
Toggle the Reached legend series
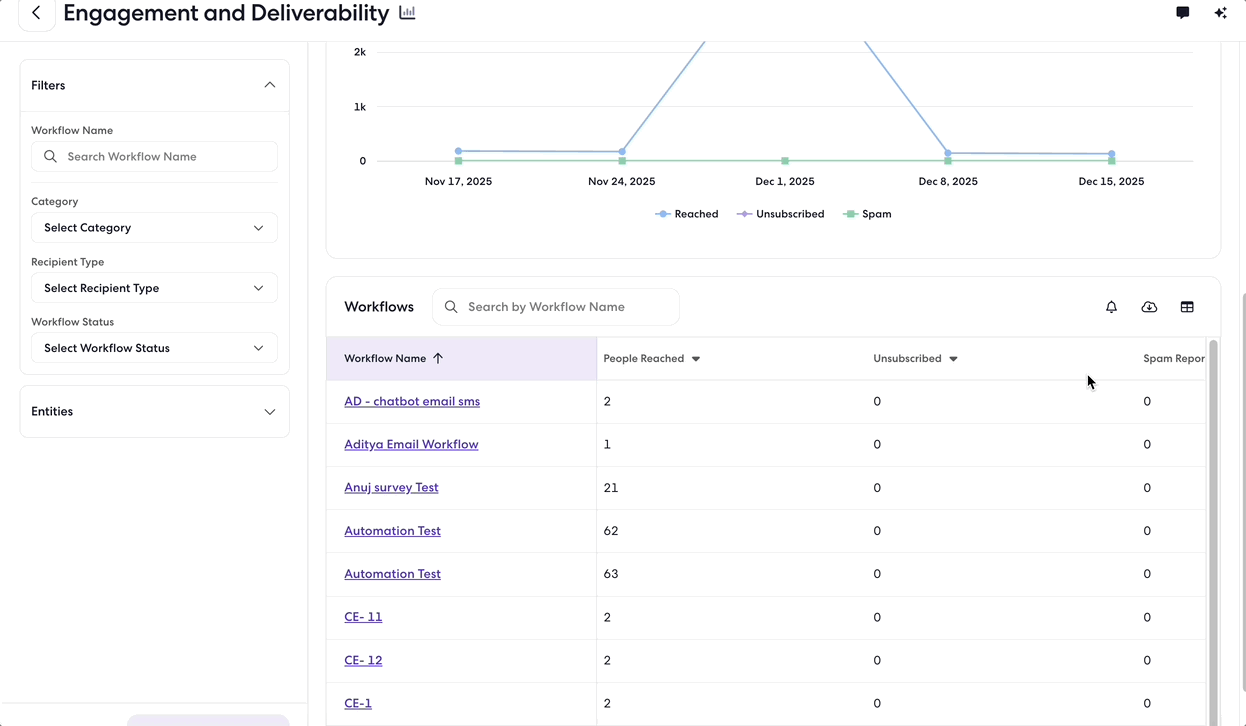[x=687, y=214]
